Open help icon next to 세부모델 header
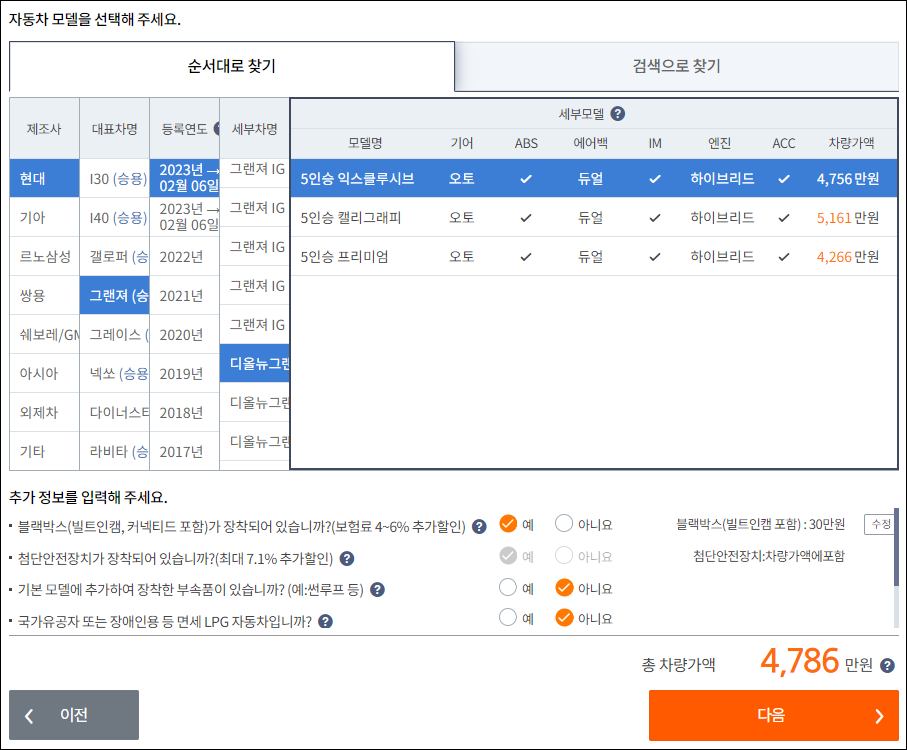The image size is (907, 750). [x=618, y=114]
